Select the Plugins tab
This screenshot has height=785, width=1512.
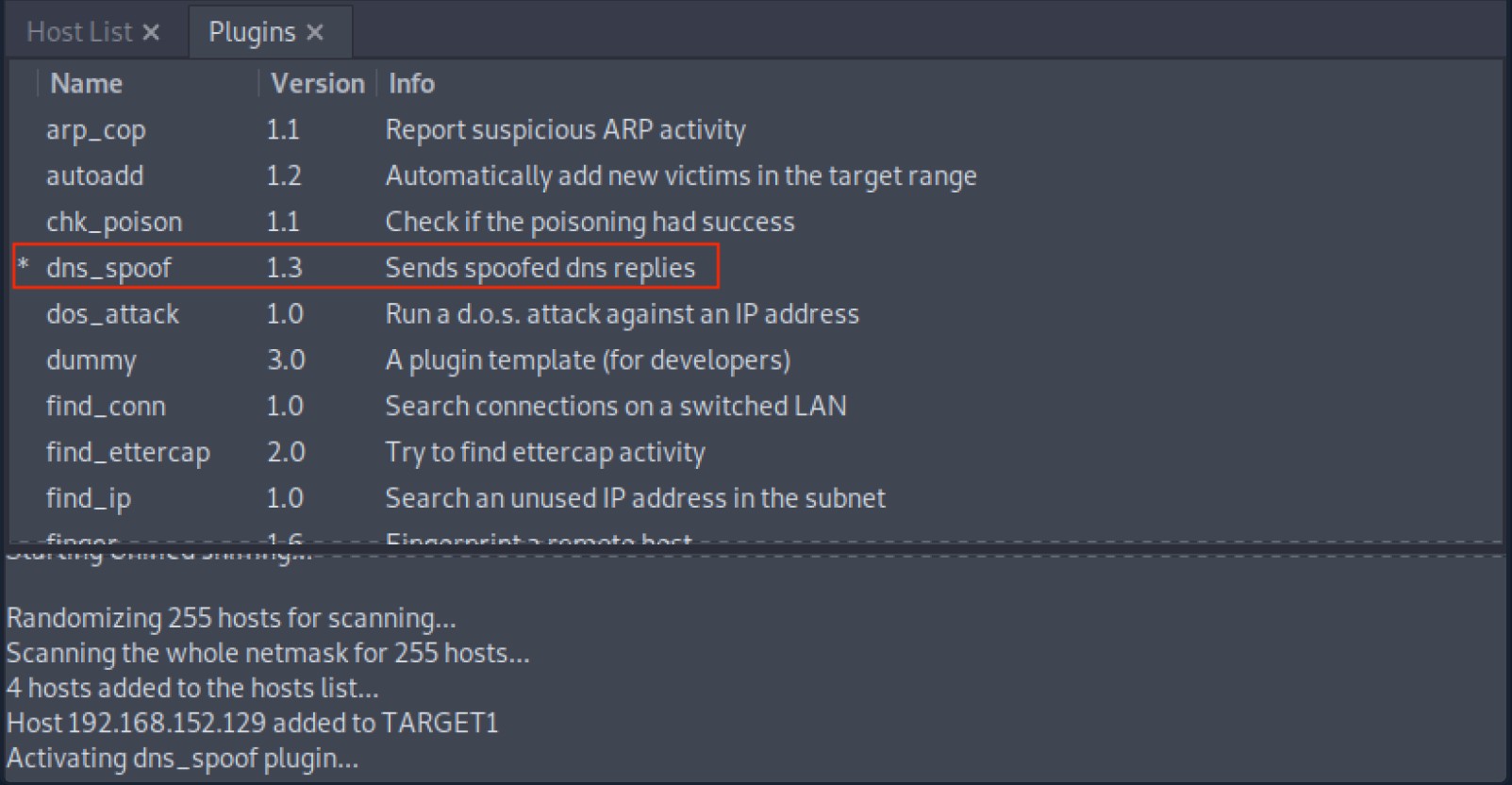click(252, 33)
